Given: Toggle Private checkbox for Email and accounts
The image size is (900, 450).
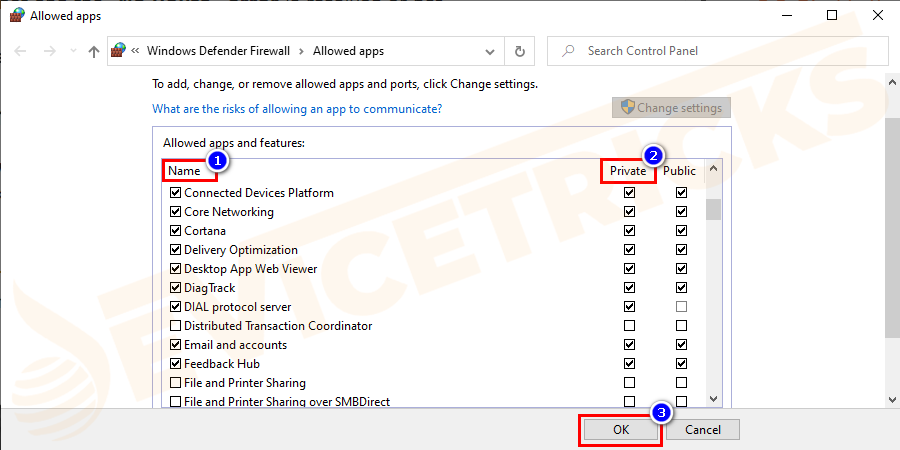Looking at the screenshot, I should 630,345.
